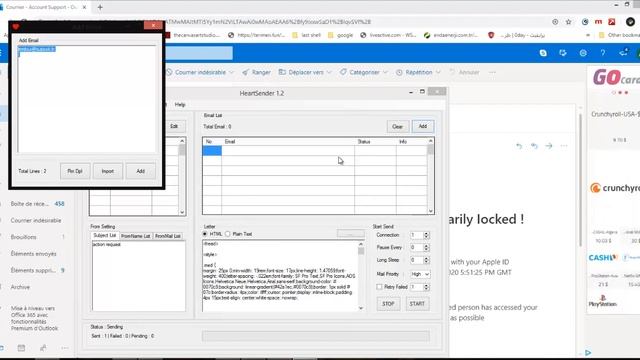Click the Annuler undo icon
Screen dimensions: 640x360
[x=452, y=72]
